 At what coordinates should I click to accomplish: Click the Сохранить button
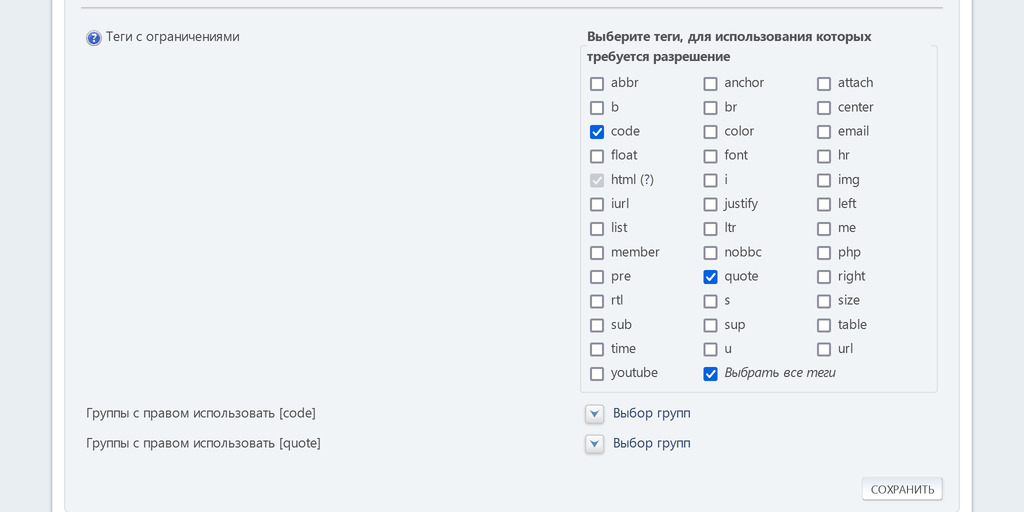point(902,489)
